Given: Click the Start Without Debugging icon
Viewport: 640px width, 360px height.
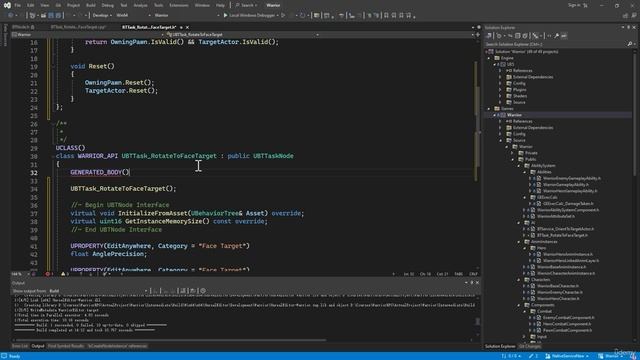Looking at the screenshot, I should pos(283,16).
